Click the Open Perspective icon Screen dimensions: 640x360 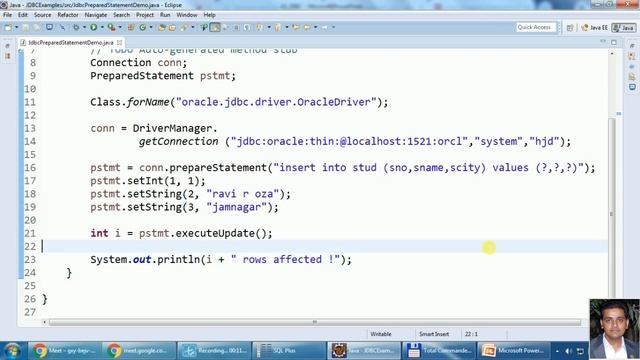click(570, 27)
